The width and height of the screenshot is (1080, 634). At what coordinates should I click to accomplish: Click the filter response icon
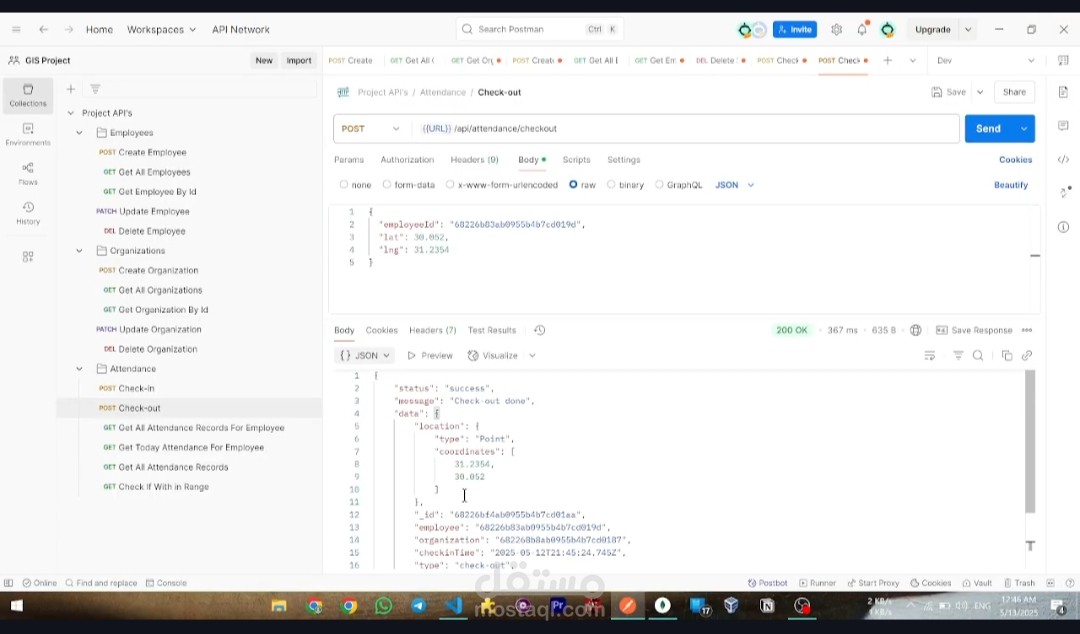957,356
